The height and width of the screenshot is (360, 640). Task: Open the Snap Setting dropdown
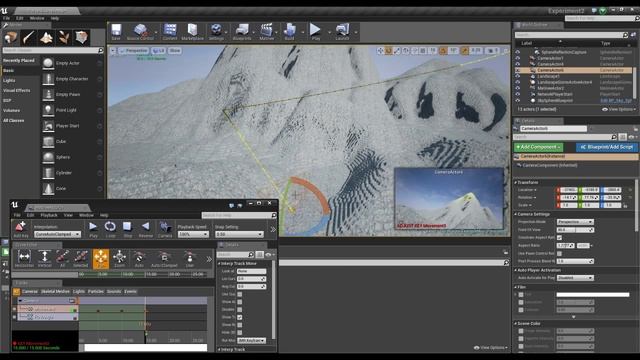pos(239,234)
